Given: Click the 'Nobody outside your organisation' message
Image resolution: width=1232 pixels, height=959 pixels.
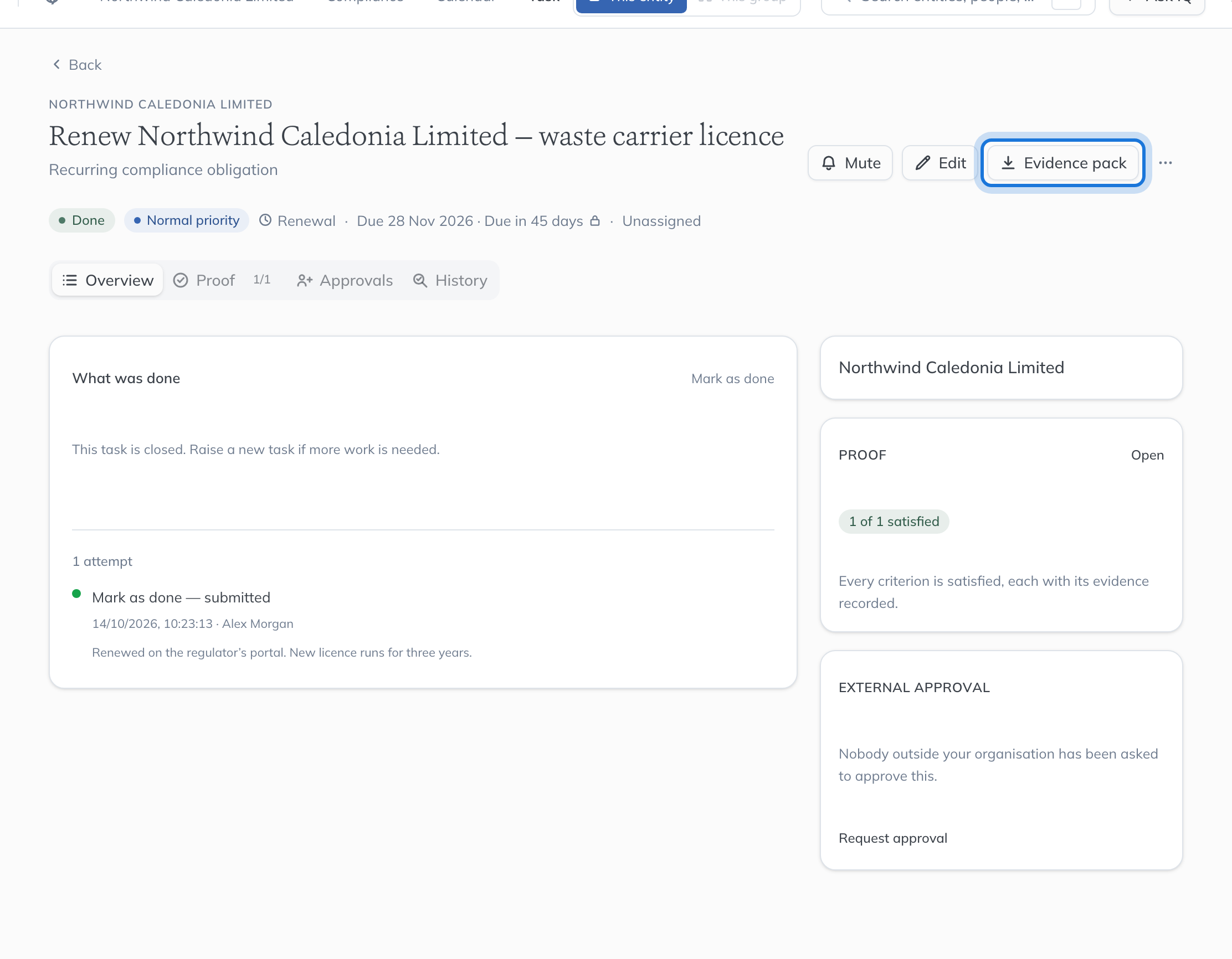Looking at the screenshot, I should tap(998, 765).
